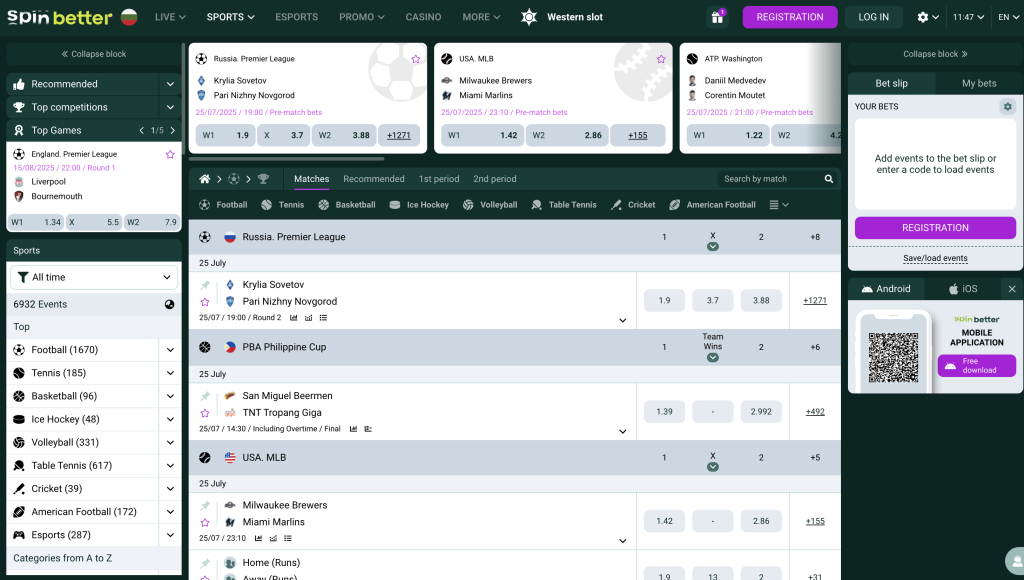Select Basketball in sports filter bar
Viewport: 1024px width, 580px height.
[x=347, y=205]
